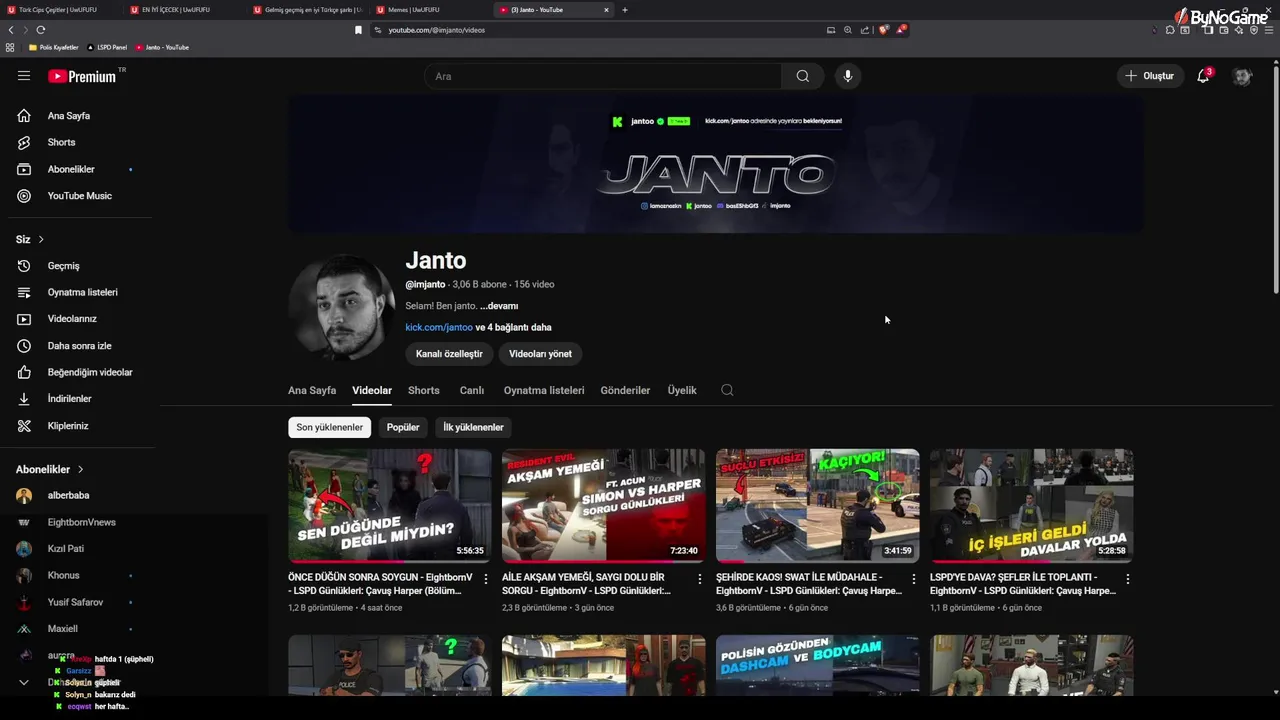Expand the Siz section

pos(30,239)
